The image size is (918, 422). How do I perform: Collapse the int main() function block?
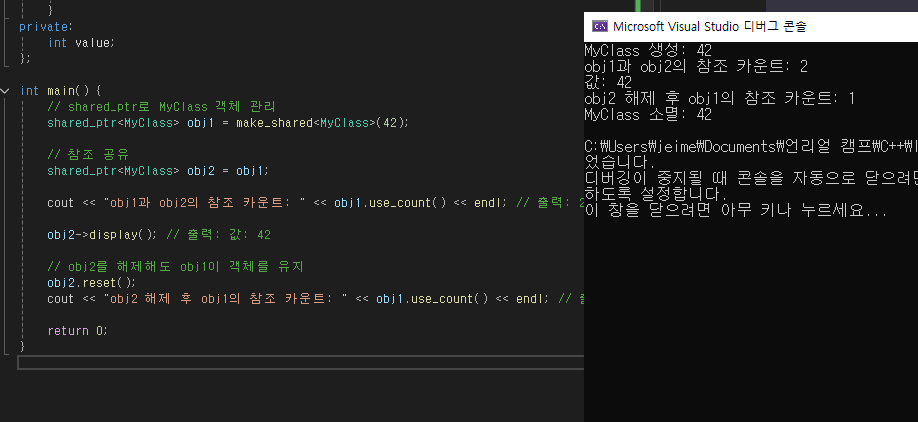coord(6,91)
